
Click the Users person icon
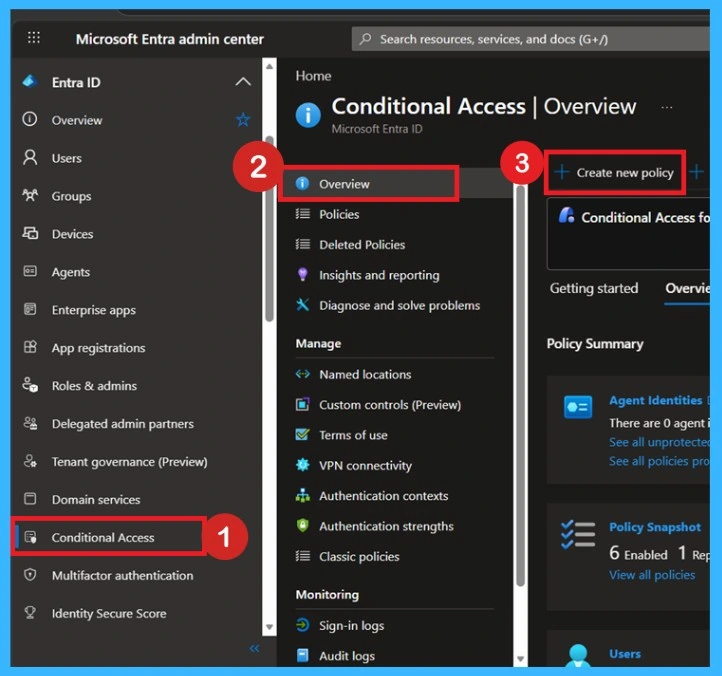(30, 157)
